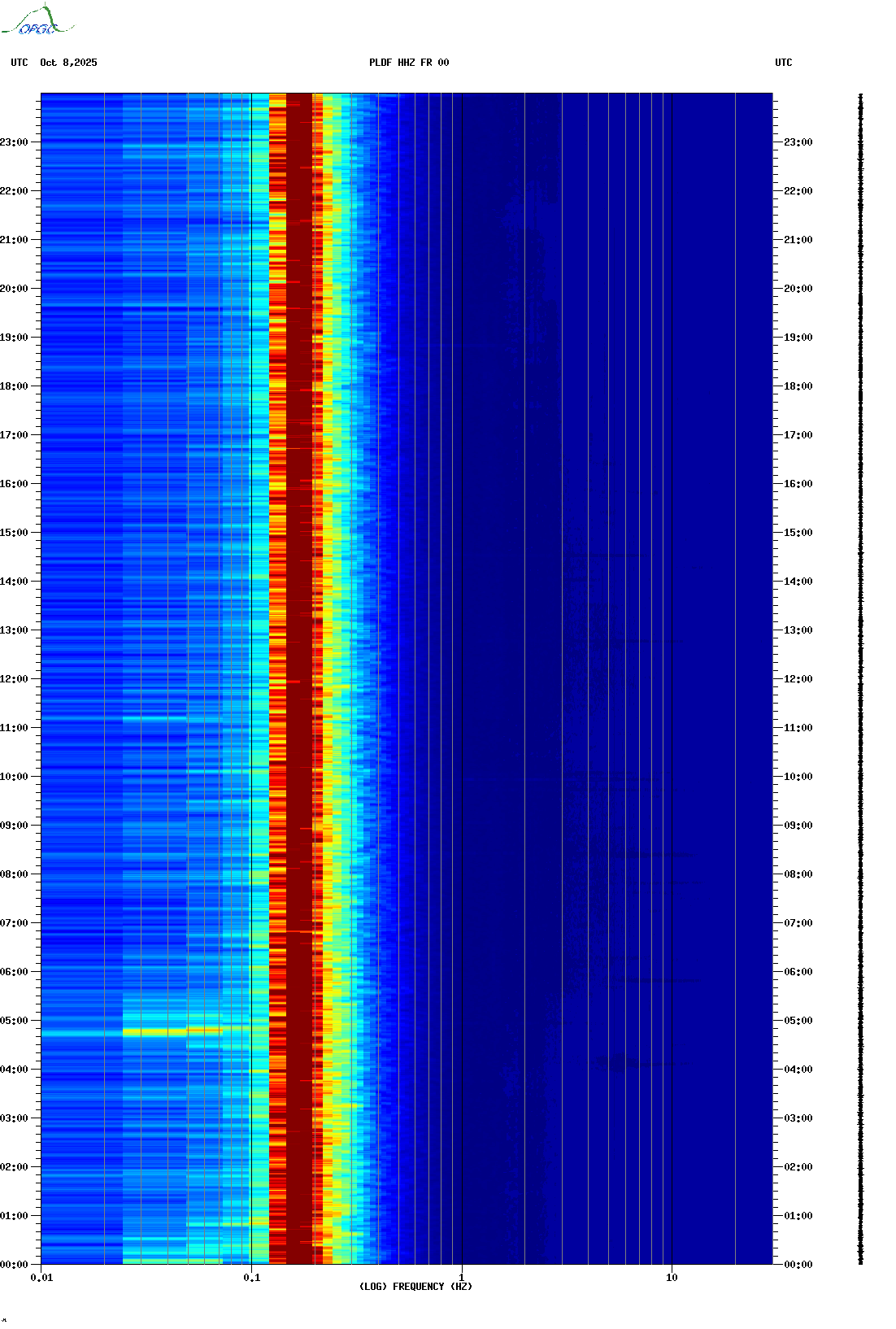Click the seismogram waveform trace strip

[x=861, y=679]
